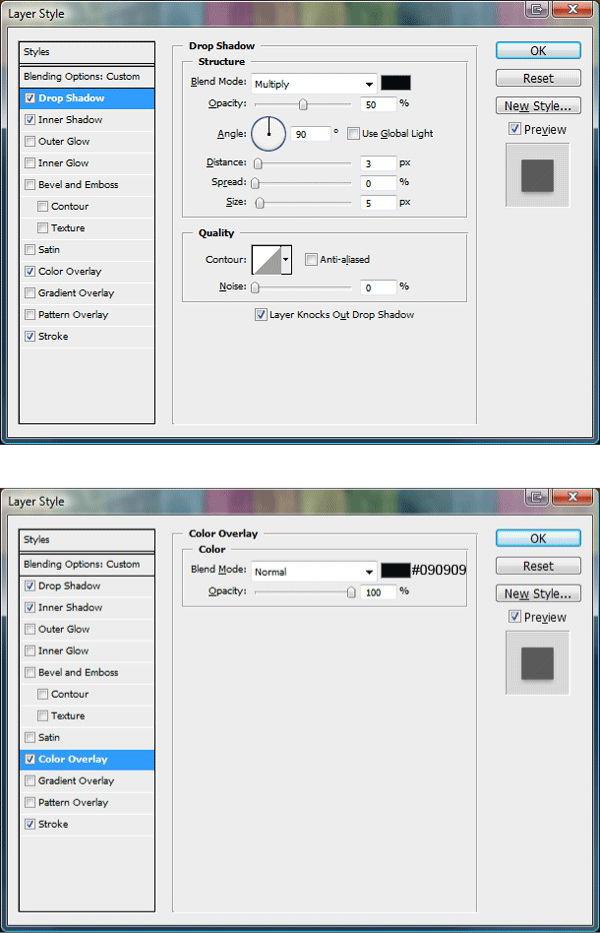
Task: Click Spread value field
Action: 378,183
